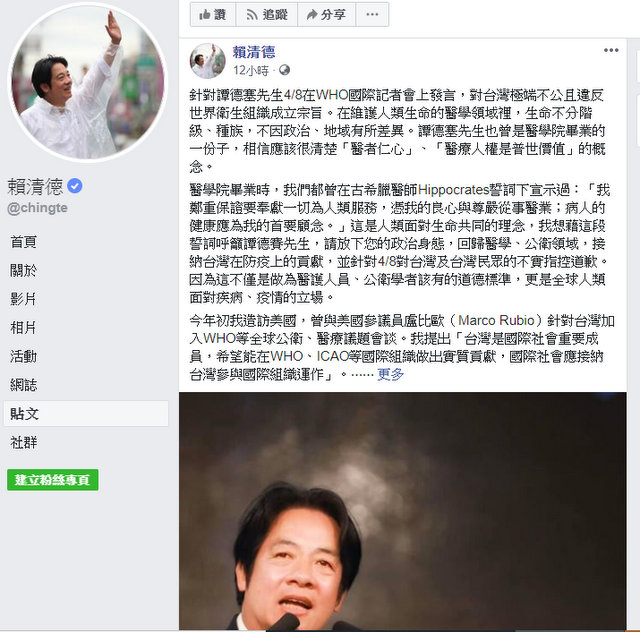Select 活動 in the sidebar

[x=24, y=356]
